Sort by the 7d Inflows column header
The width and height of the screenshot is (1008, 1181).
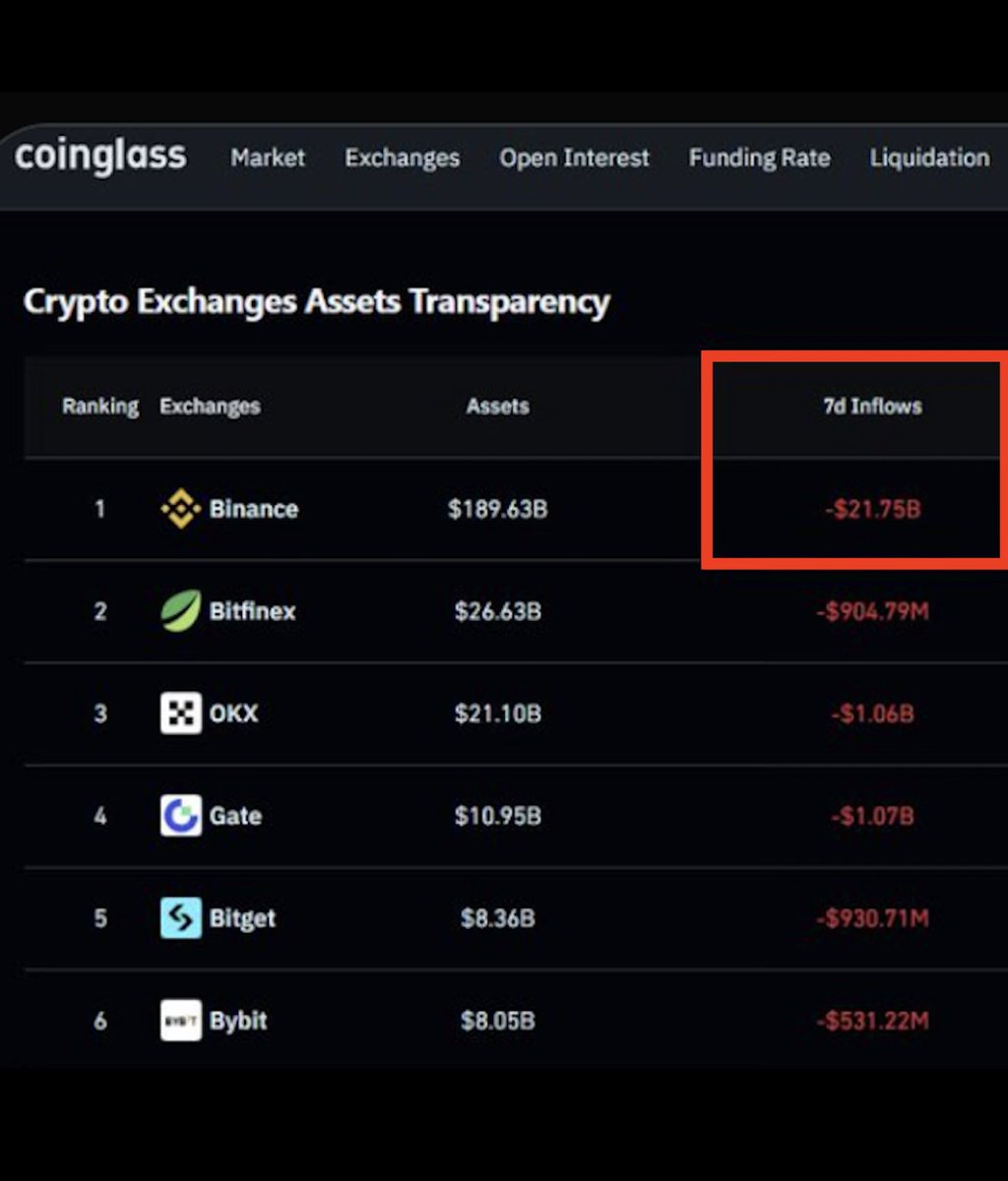pos(872,405)
